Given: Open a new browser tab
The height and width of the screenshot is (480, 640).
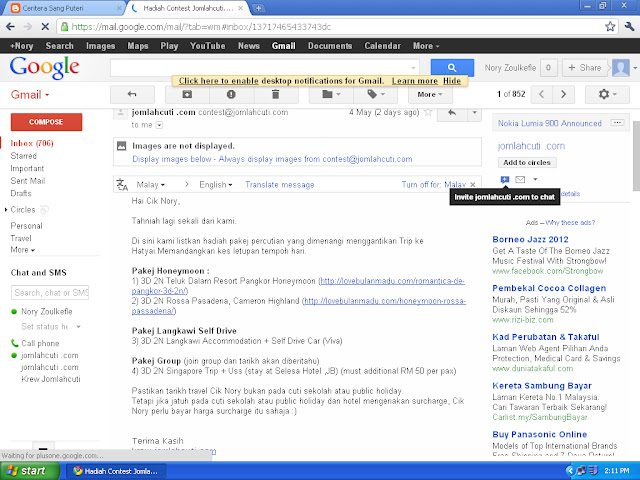Looking at the screenshot, I should click(x=258, y=8).
